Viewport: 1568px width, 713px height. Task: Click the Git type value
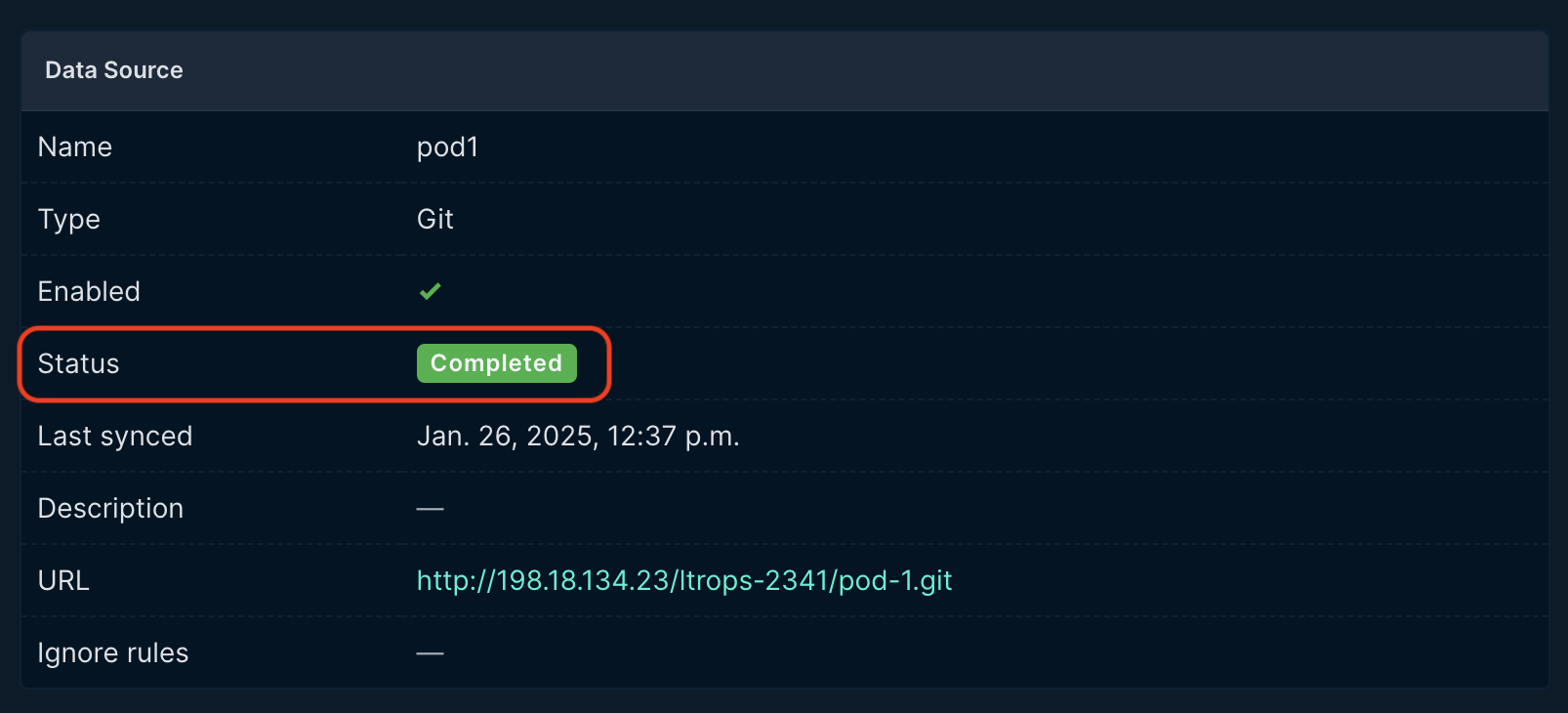(x=435, y=219)
